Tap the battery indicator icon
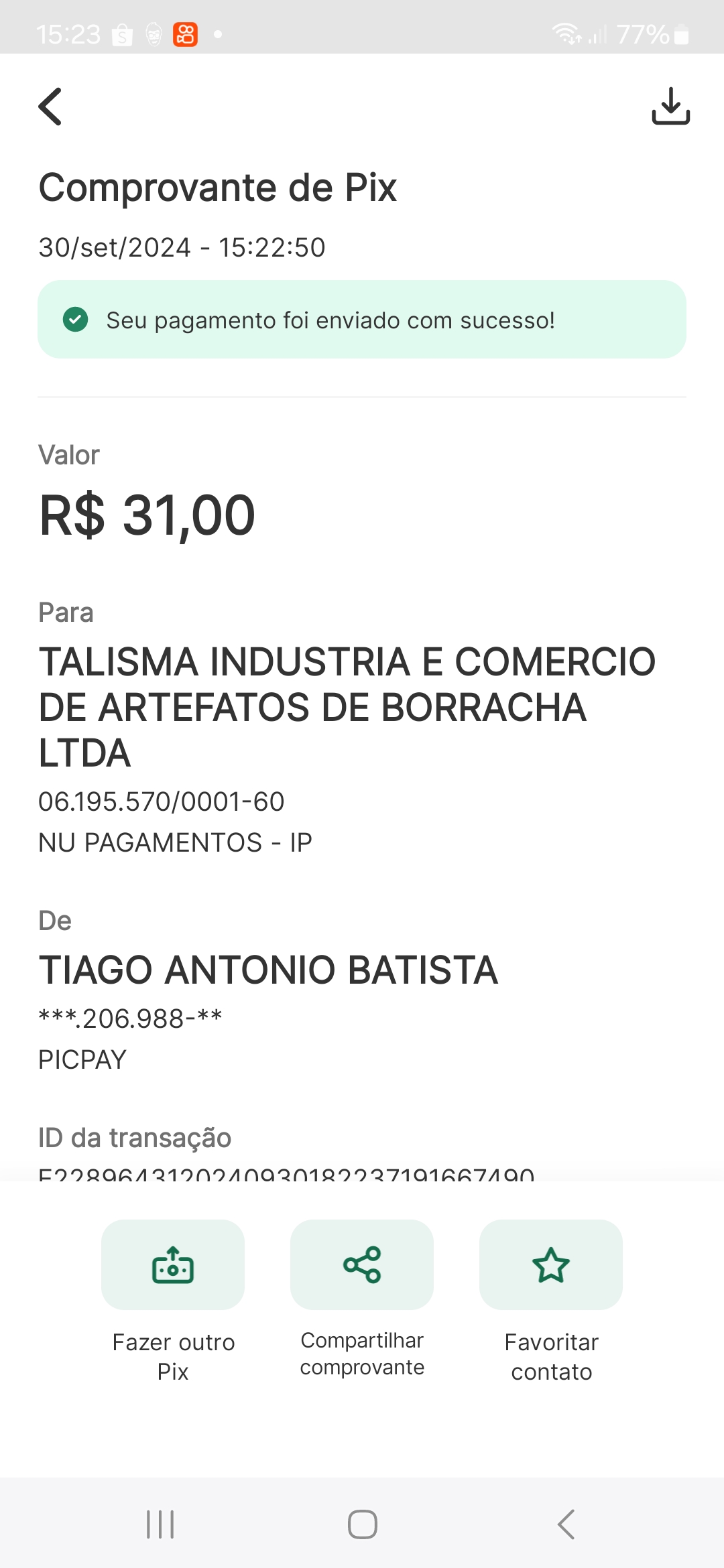The width and height of the screenshot is (724, 1568). tap(681, 34)
